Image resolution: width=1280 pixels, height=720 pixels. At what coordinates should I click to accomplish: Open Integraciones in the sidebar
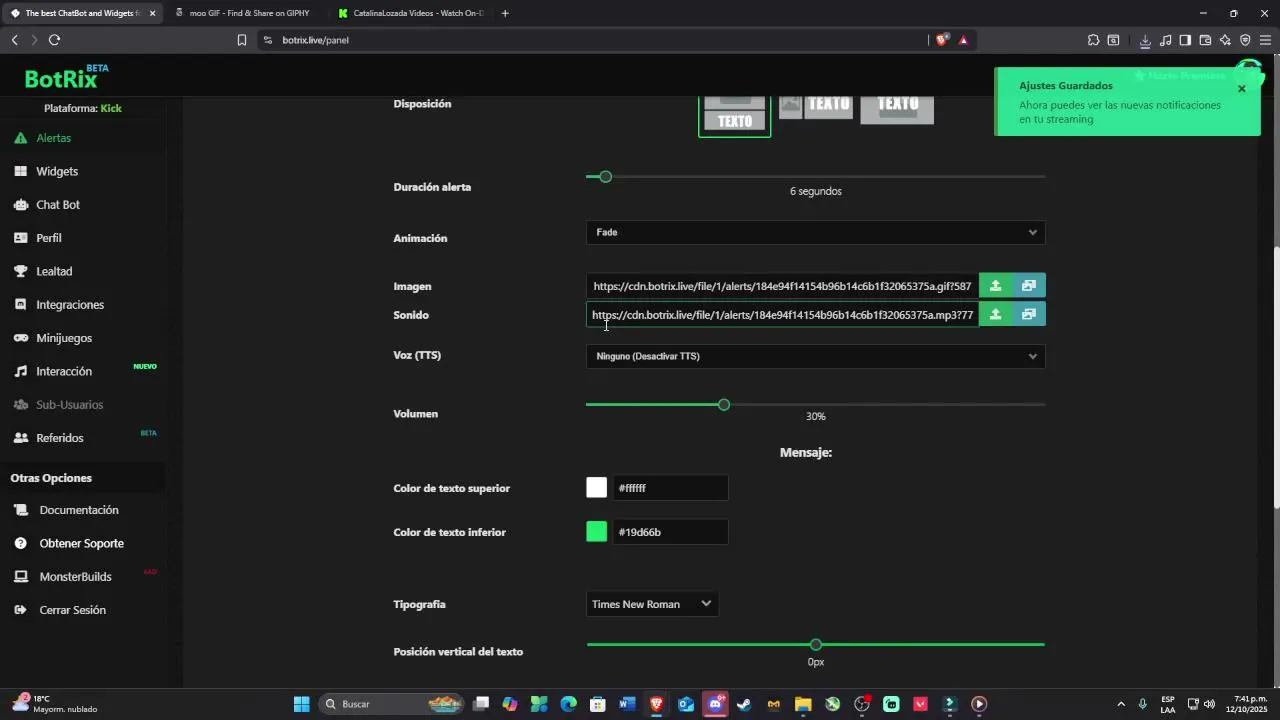70,304
